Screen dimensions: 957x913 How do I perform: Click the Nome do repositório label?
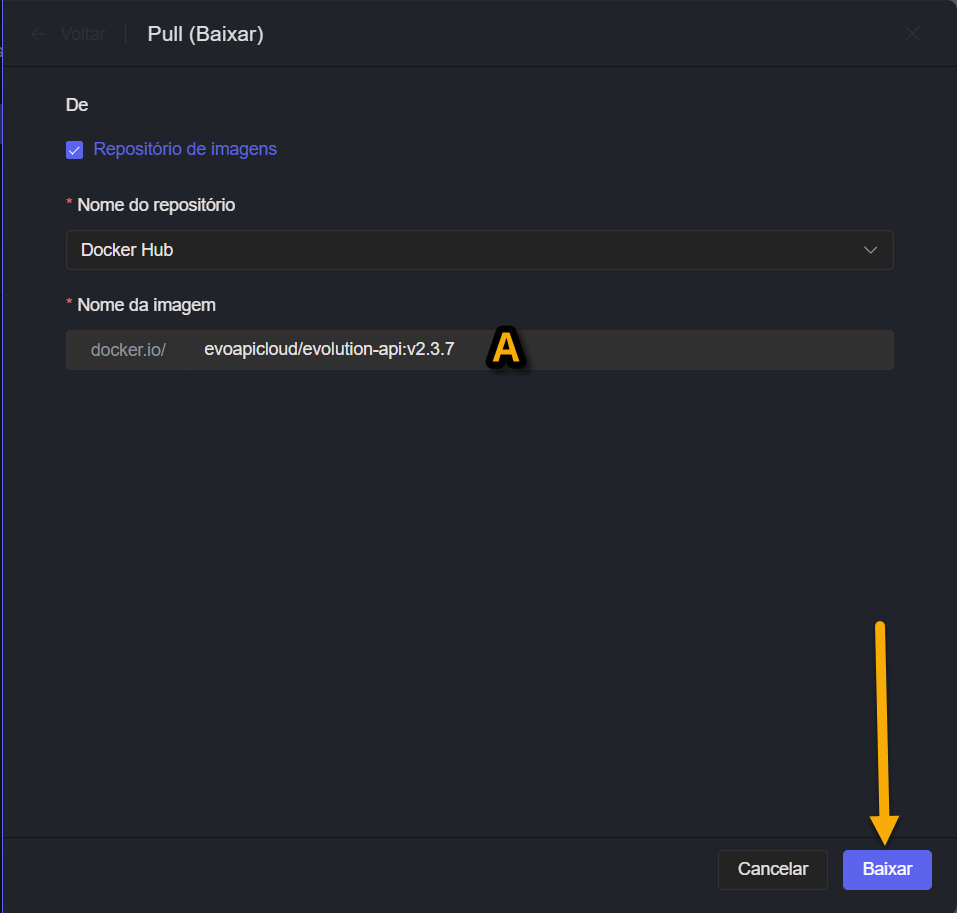[156, 205]
